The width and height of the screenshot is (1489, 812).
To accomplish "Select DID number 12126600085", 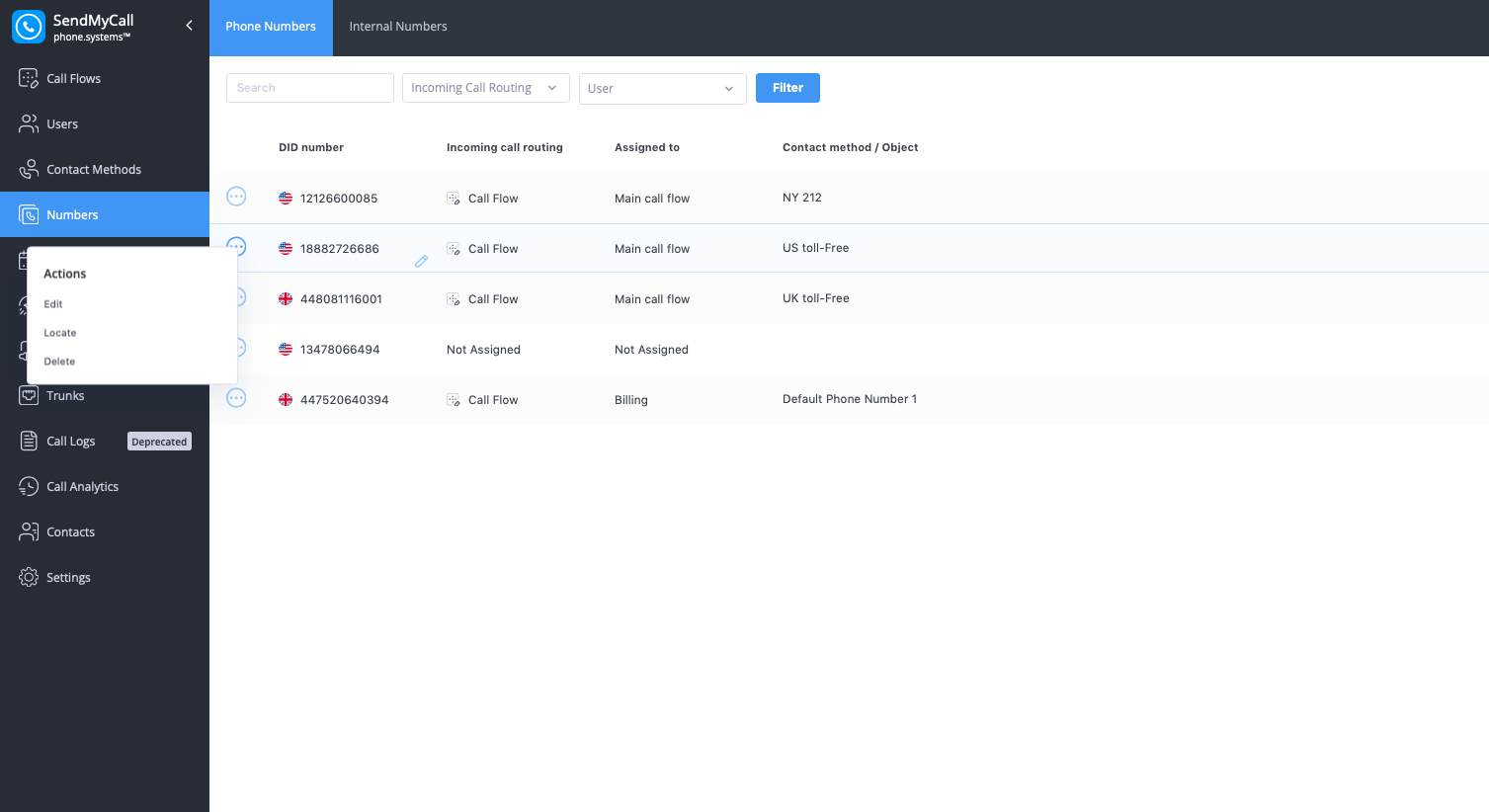I will [339, 199].
